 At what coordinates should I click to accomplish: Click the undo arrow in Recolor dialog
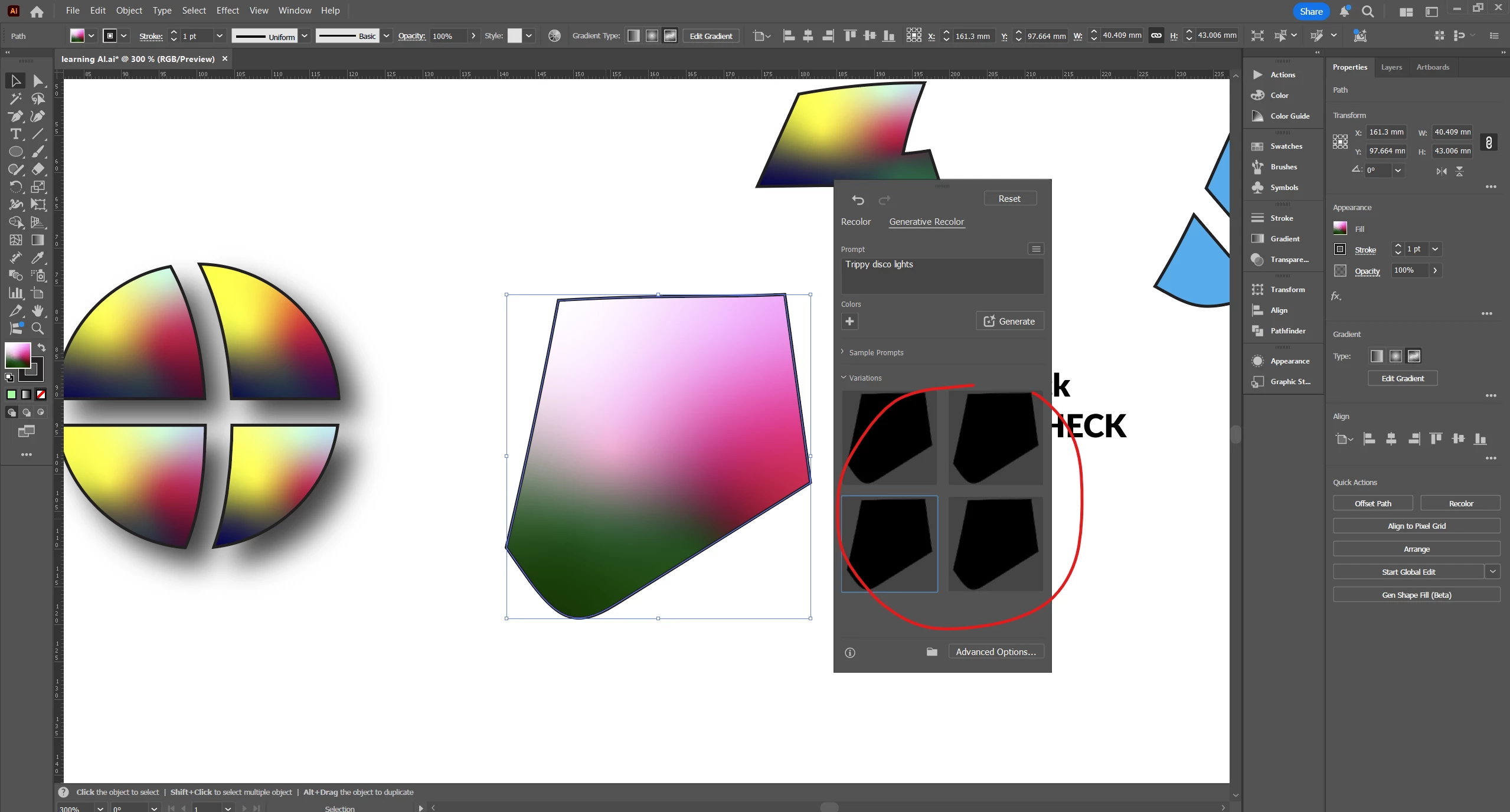click(858, 200)
